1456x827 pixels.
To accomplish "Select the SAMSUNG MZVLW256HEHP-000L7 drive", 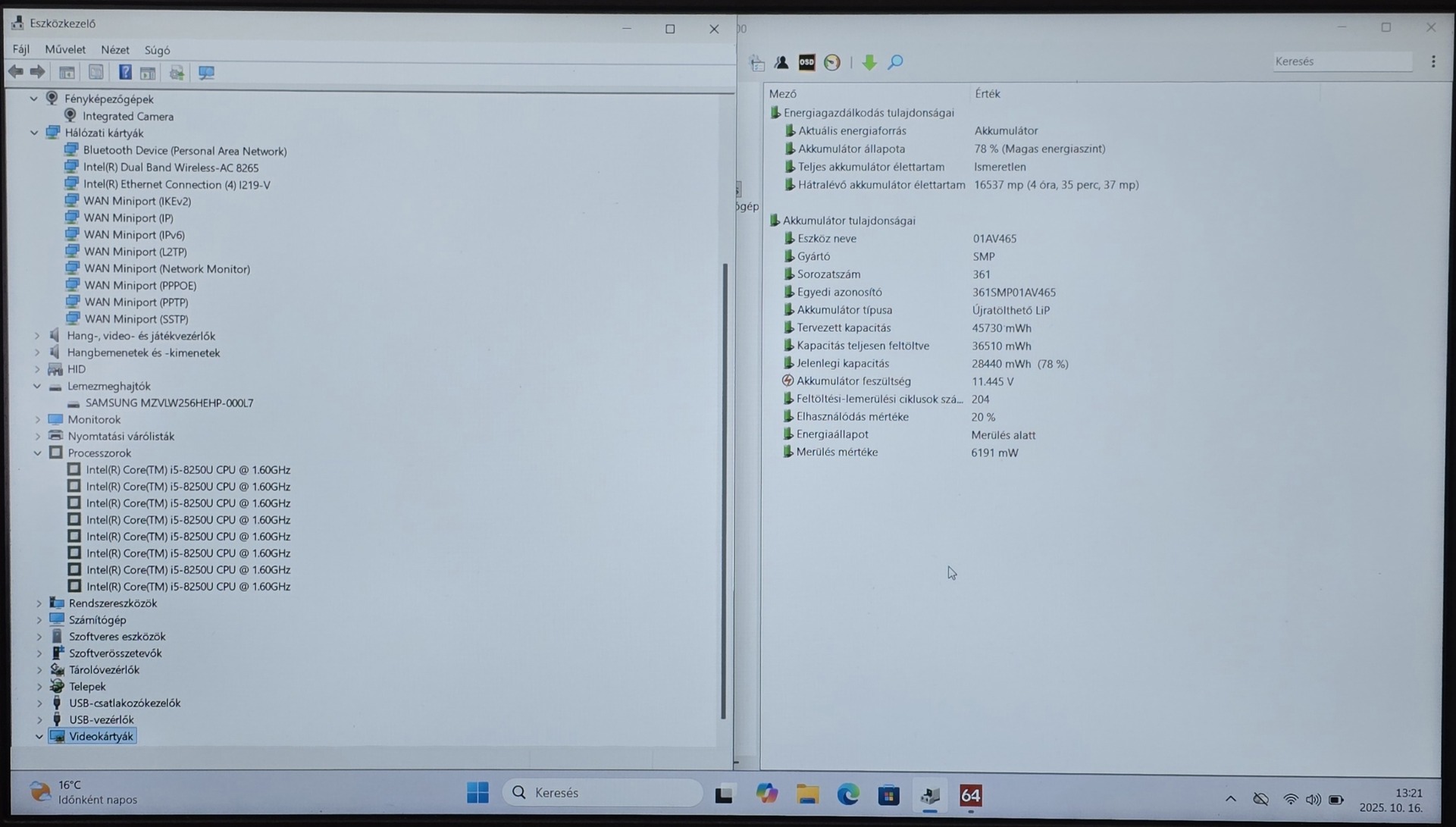I will coord(169,403).
